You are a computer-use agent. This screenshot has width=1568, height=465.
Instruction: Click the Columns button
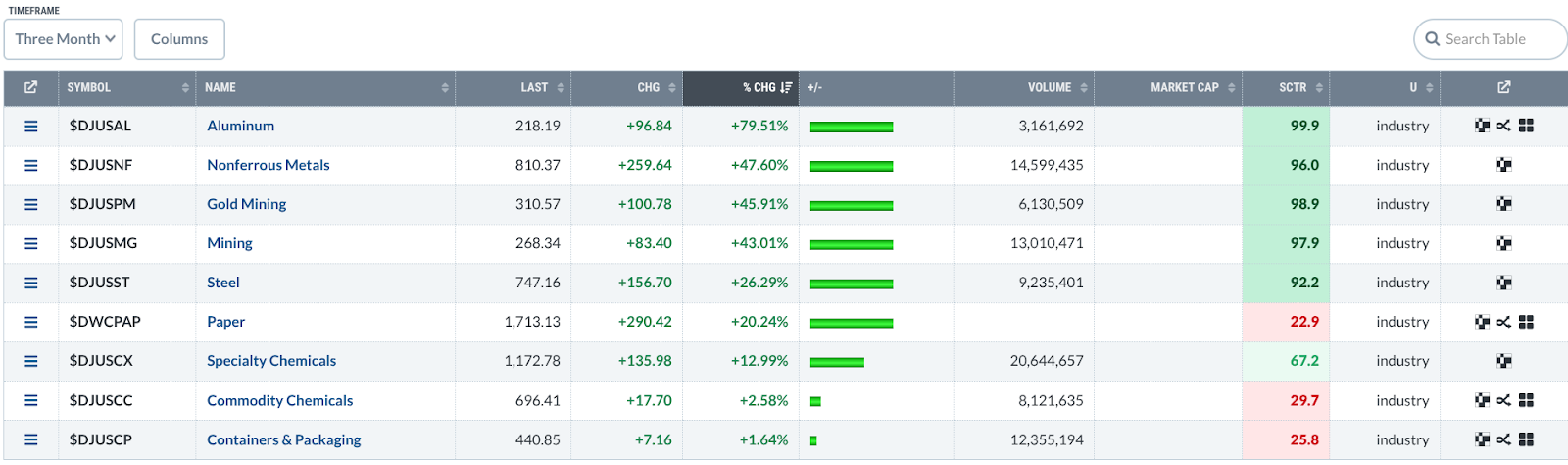[179, 39]
